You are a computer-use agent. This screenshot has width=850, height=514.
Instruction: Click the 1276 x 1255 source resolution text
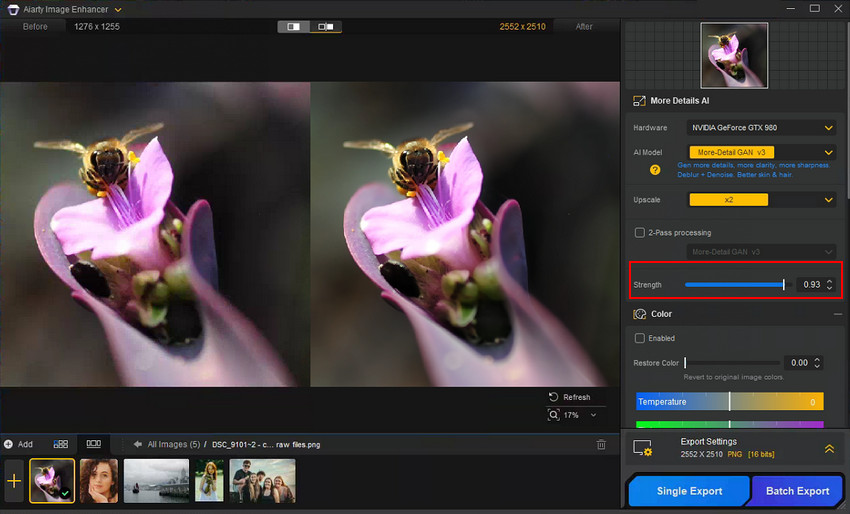coord(96,27)
